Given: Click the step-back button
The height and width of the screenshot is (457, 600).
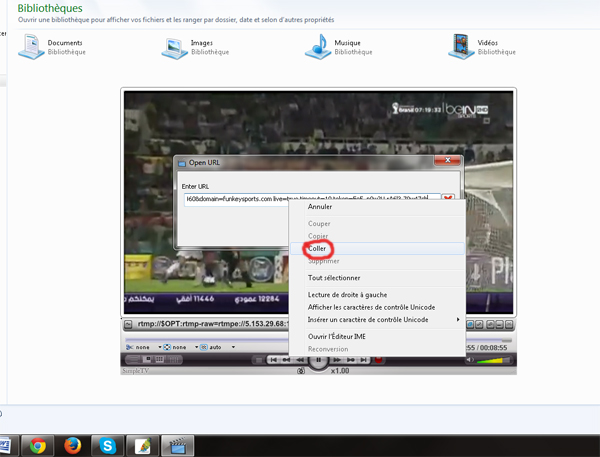Looking at the screenshot, I should [x=287, y=360].
